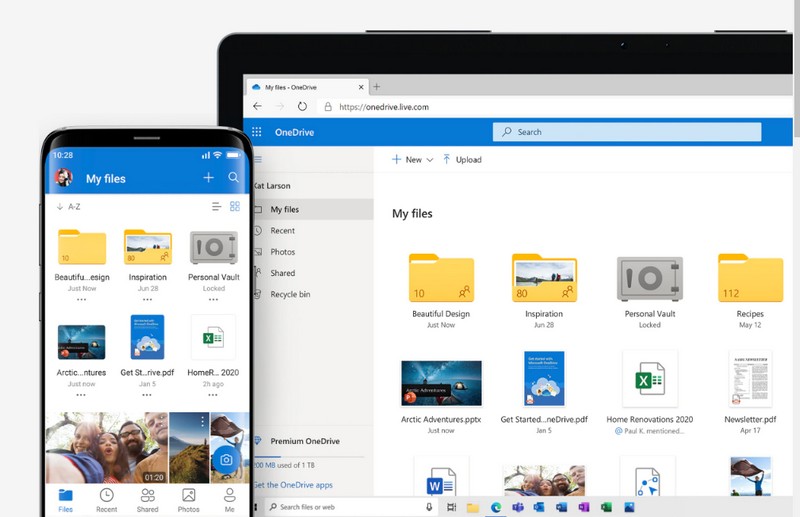The image size is (800, 517).
Task: Open the app launcher grid in OneDrive header
Action: click(257, 132)
